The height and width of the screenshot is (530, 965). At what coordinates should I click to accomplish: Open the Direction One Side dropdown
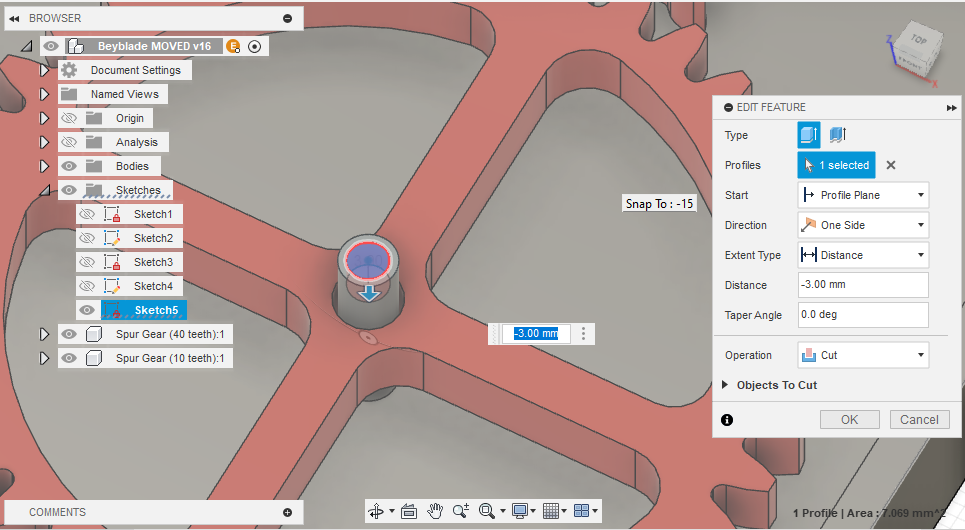coord(863,225)
